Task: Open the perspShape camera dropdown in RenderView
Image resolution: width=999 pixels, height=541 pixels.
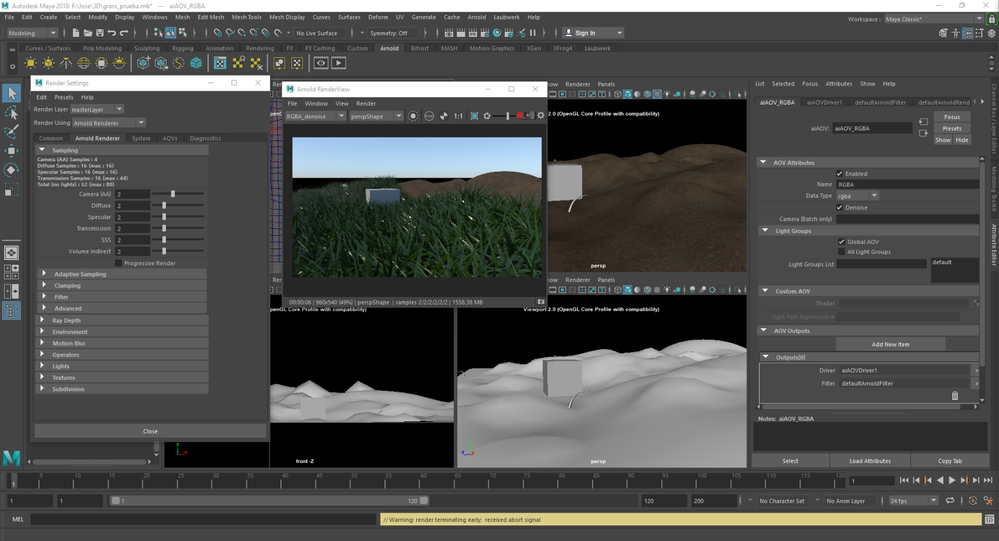Action: (376, 116)
